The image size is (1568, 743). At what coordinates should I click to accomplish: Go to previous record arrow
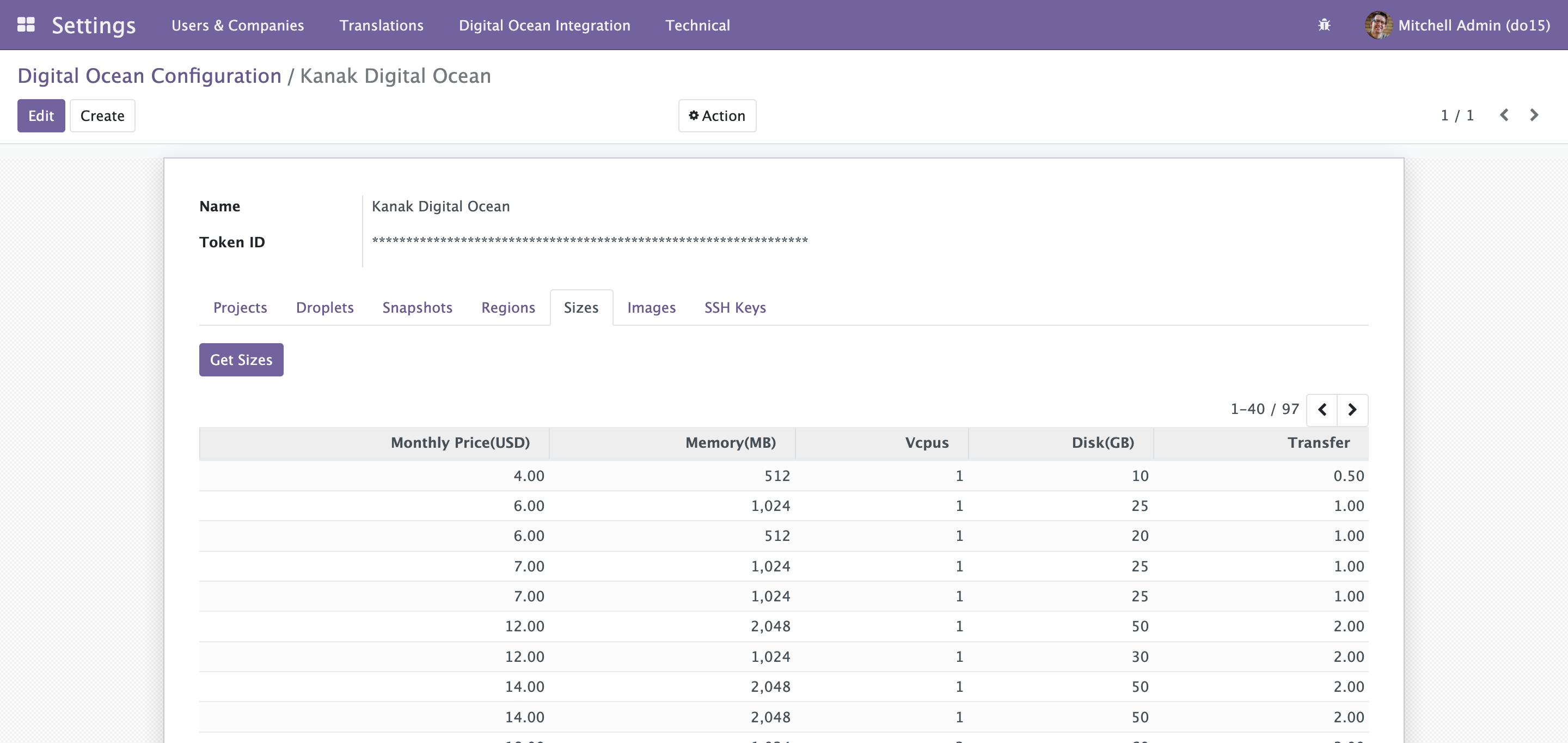point(1503,115)
